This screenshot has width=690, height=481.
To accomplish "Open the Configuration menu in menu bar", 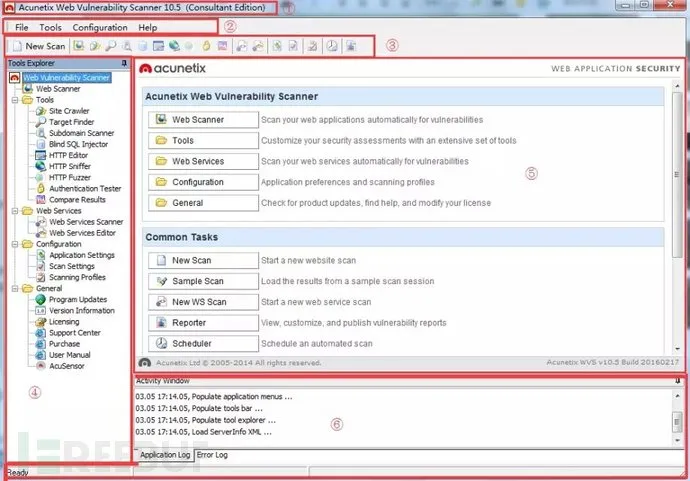I will [100, 27].
